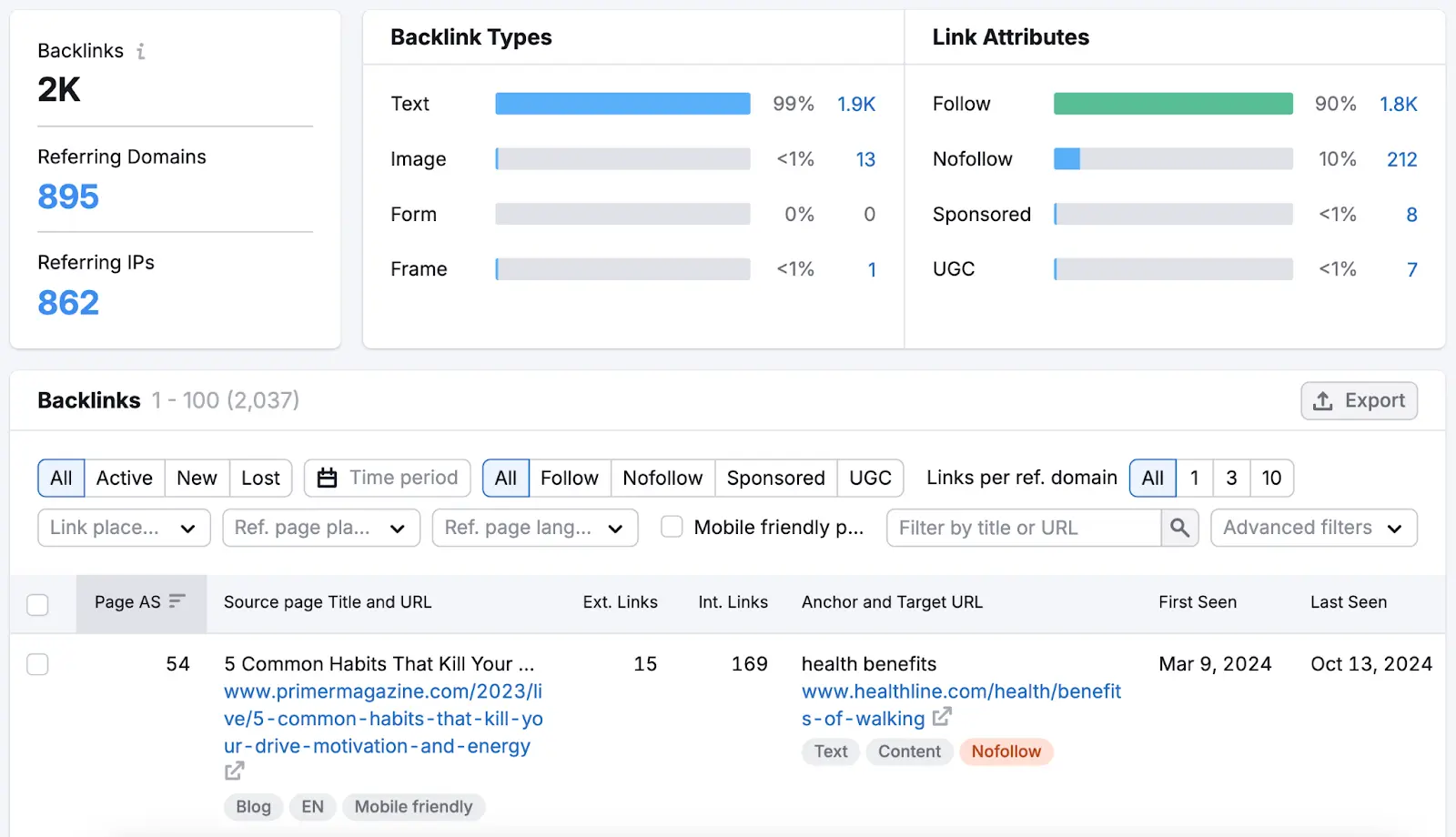Open the Link placement dropdown
This screenshot has width=1456, height=837.
click(x=124, y=528)
